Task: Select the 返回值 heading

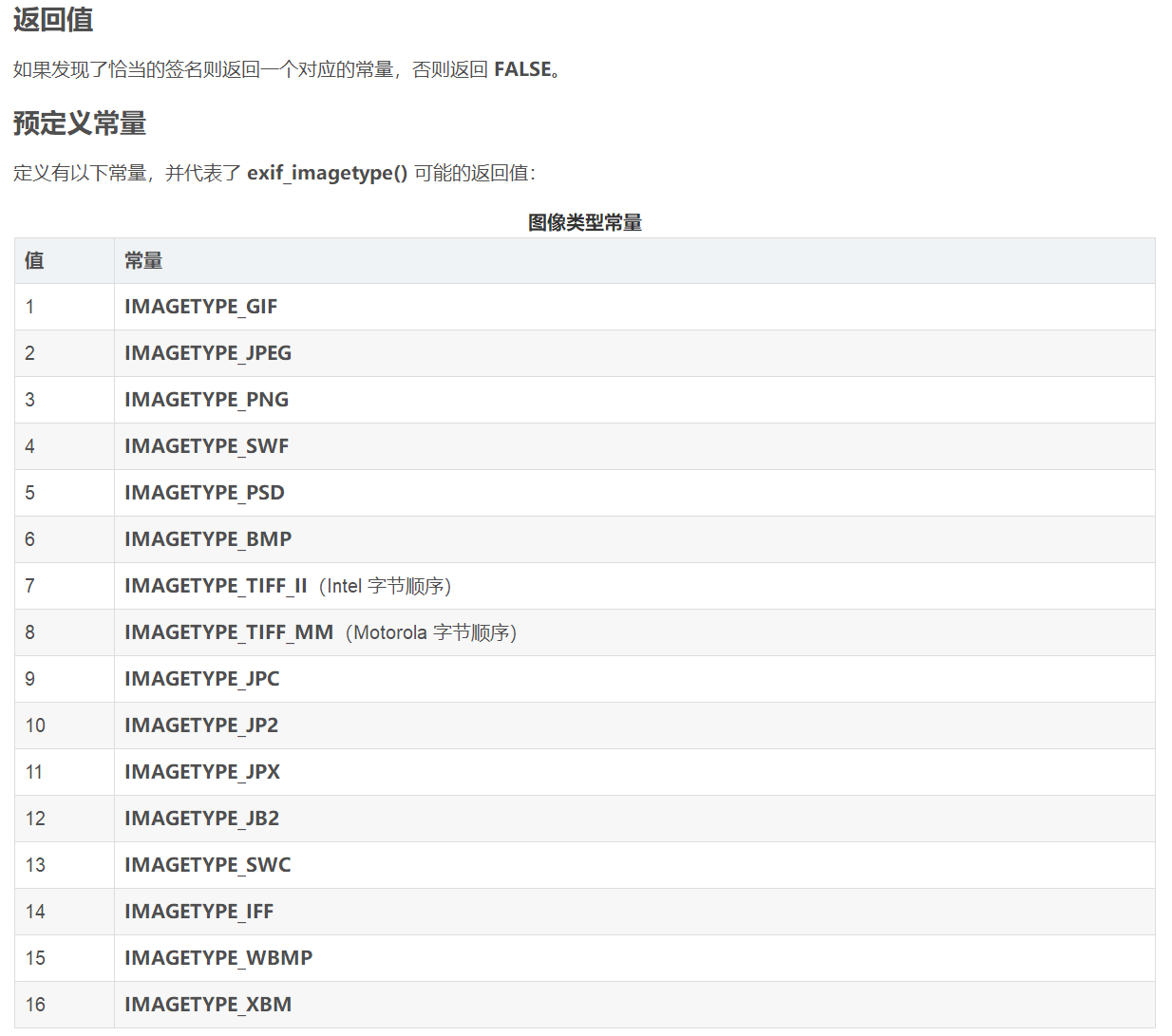Action: (x=53, y=19)
